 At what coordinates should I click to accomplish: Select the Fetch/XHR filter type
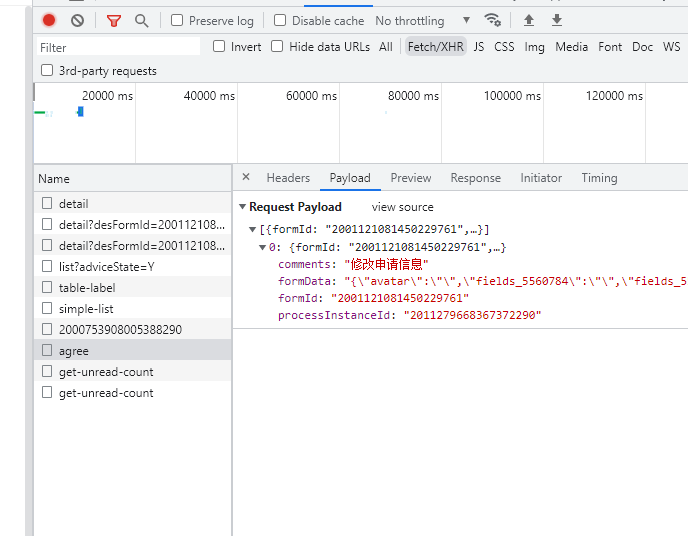pyautogui.click(x=435, y=47)
